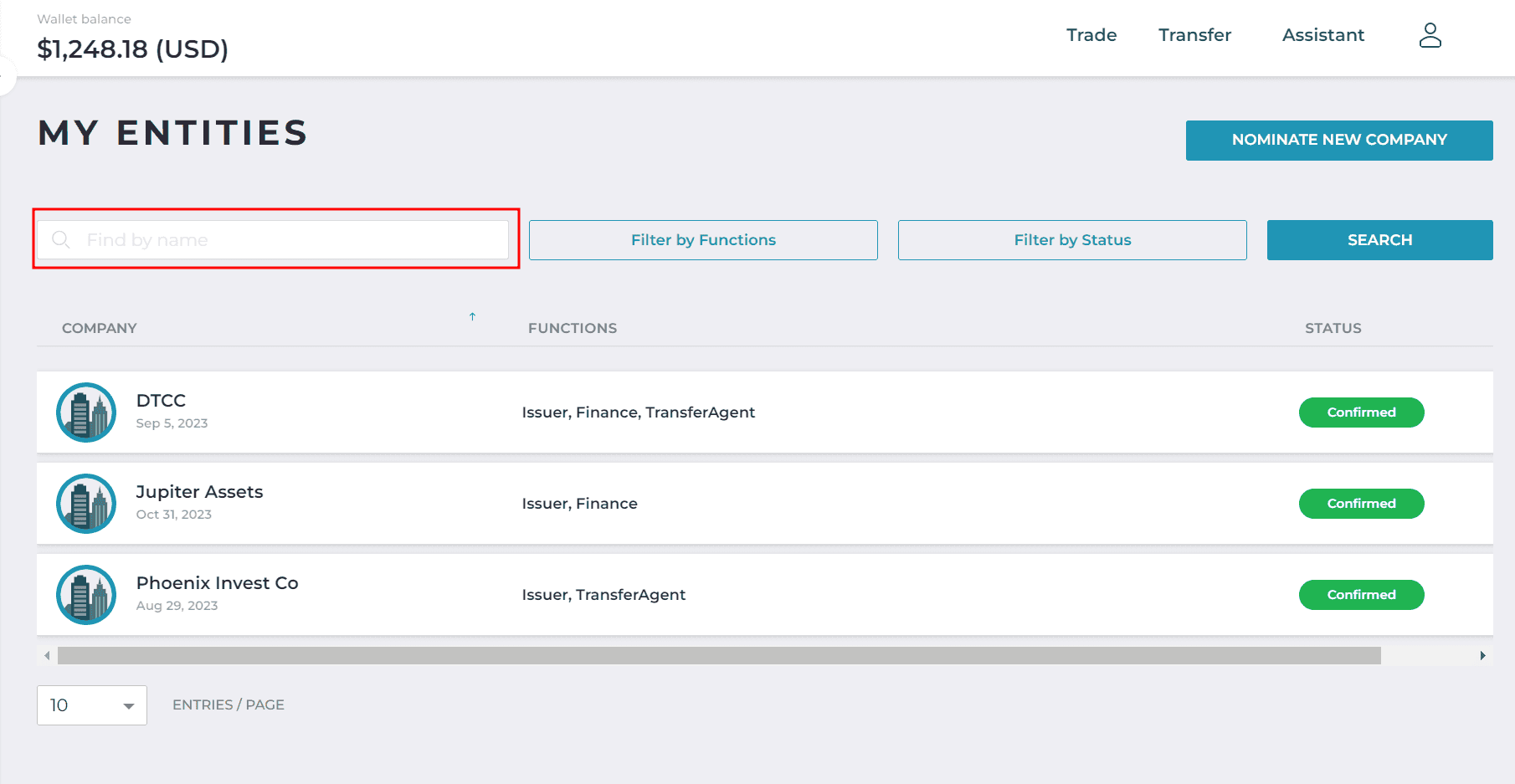Click the wallet balance $1,248.18 (USD)
Viewport: 1515px width, 784px height.
(x=132, y=49)
